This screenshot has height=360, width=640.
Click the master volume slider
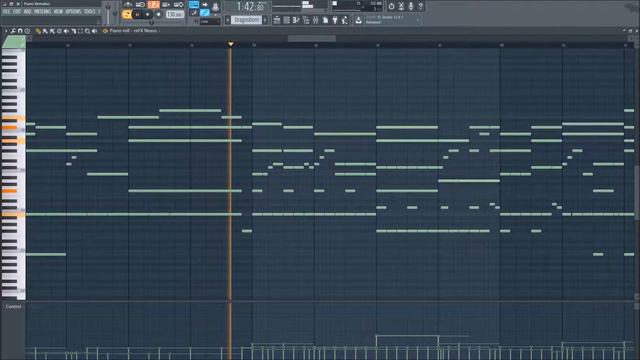pos(108,14)
